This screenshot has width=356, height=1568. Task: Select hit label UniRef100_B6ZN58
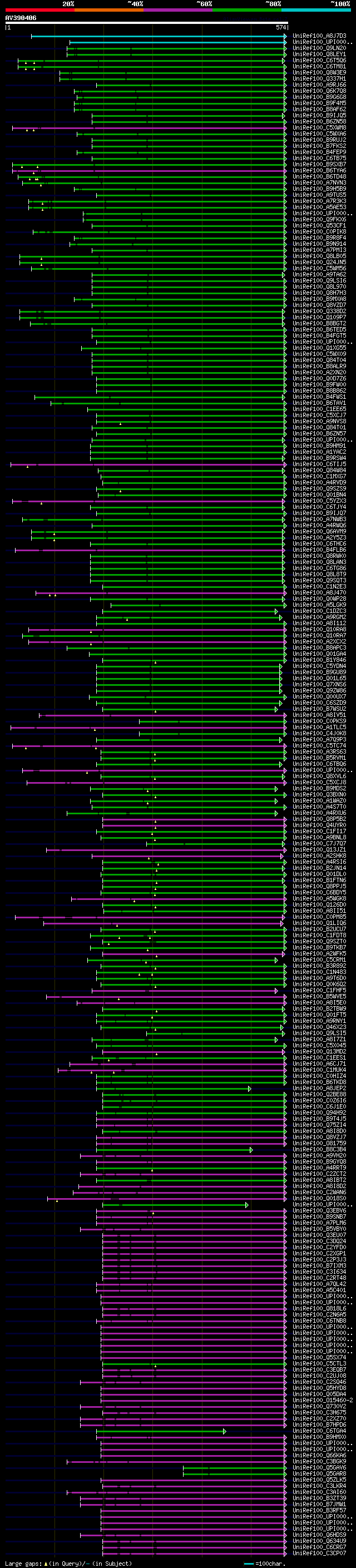319,121
